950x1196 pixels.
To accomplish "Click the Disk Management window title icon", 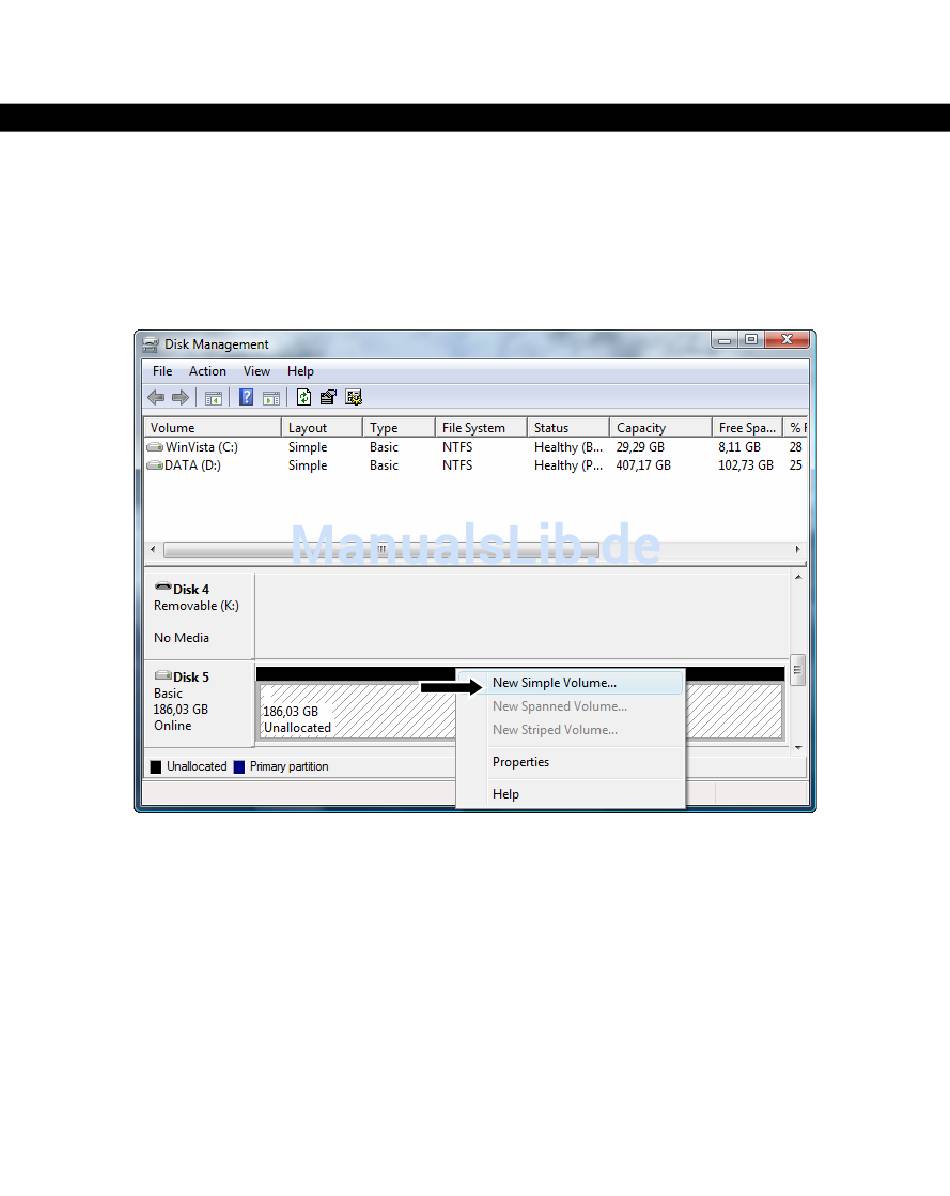I will 150,345.
